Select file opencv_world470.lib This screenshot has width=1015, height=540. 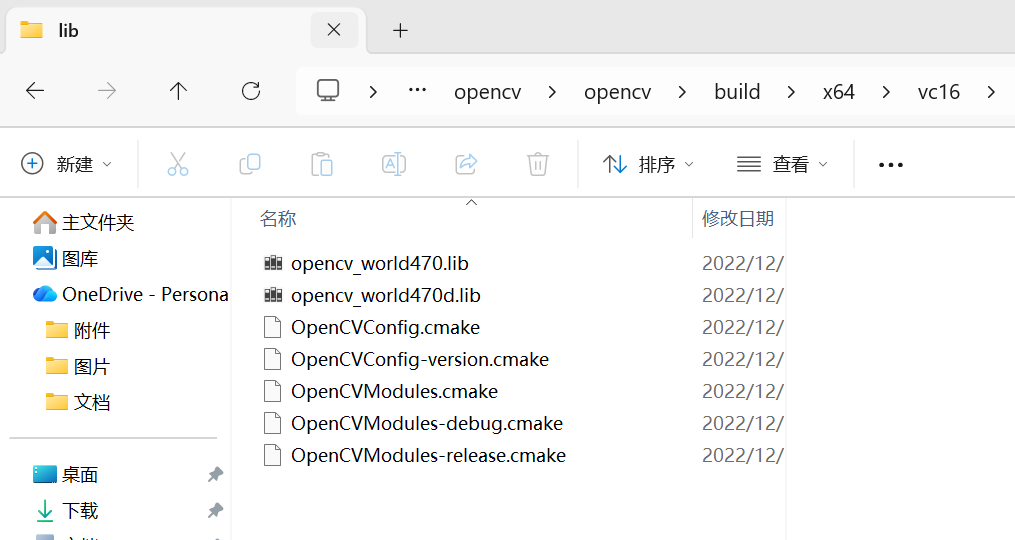(x=379, y=264)
